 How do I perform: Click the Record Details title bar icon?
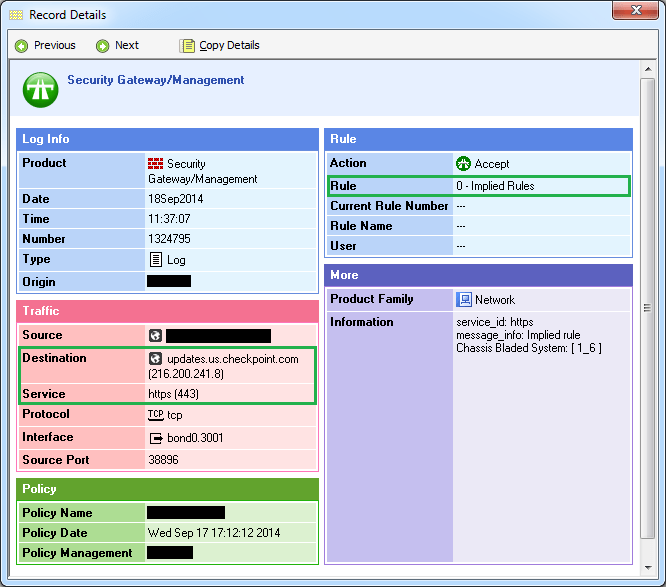point(16,15)
